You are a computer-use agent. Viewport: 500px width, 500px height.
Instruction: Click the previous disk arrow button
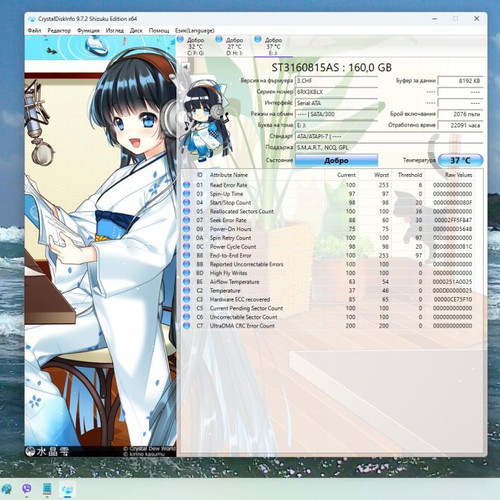point(185,67)
